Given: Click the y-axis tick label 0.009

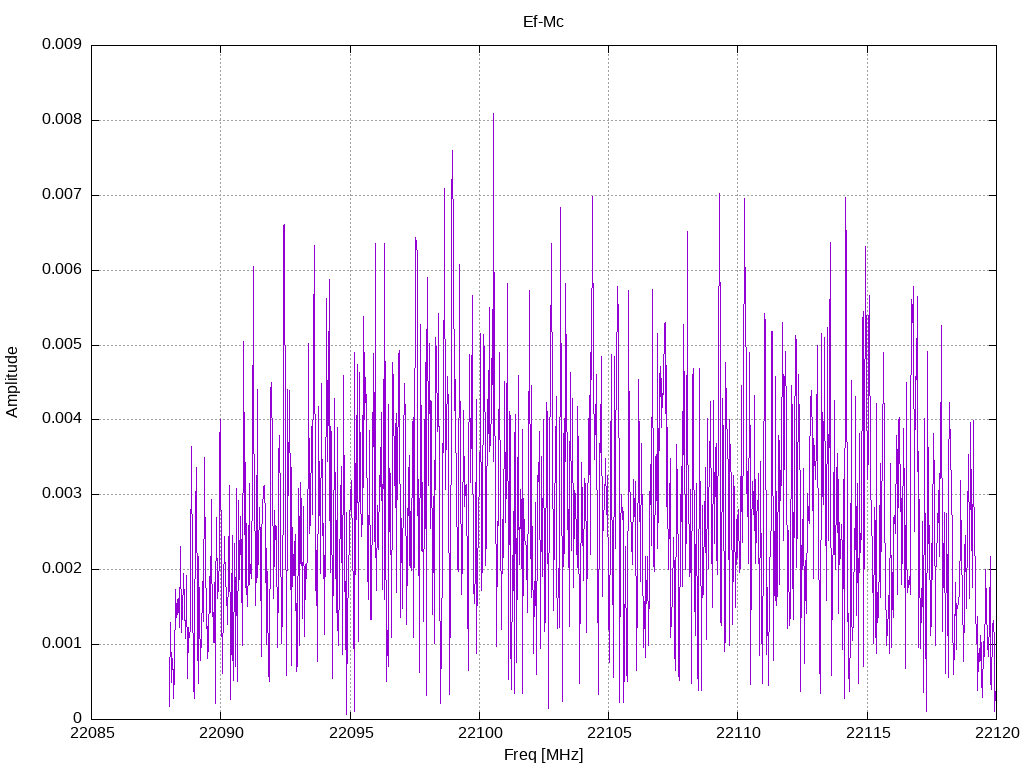Looking at the screenshot, I should tap(62, 44).
